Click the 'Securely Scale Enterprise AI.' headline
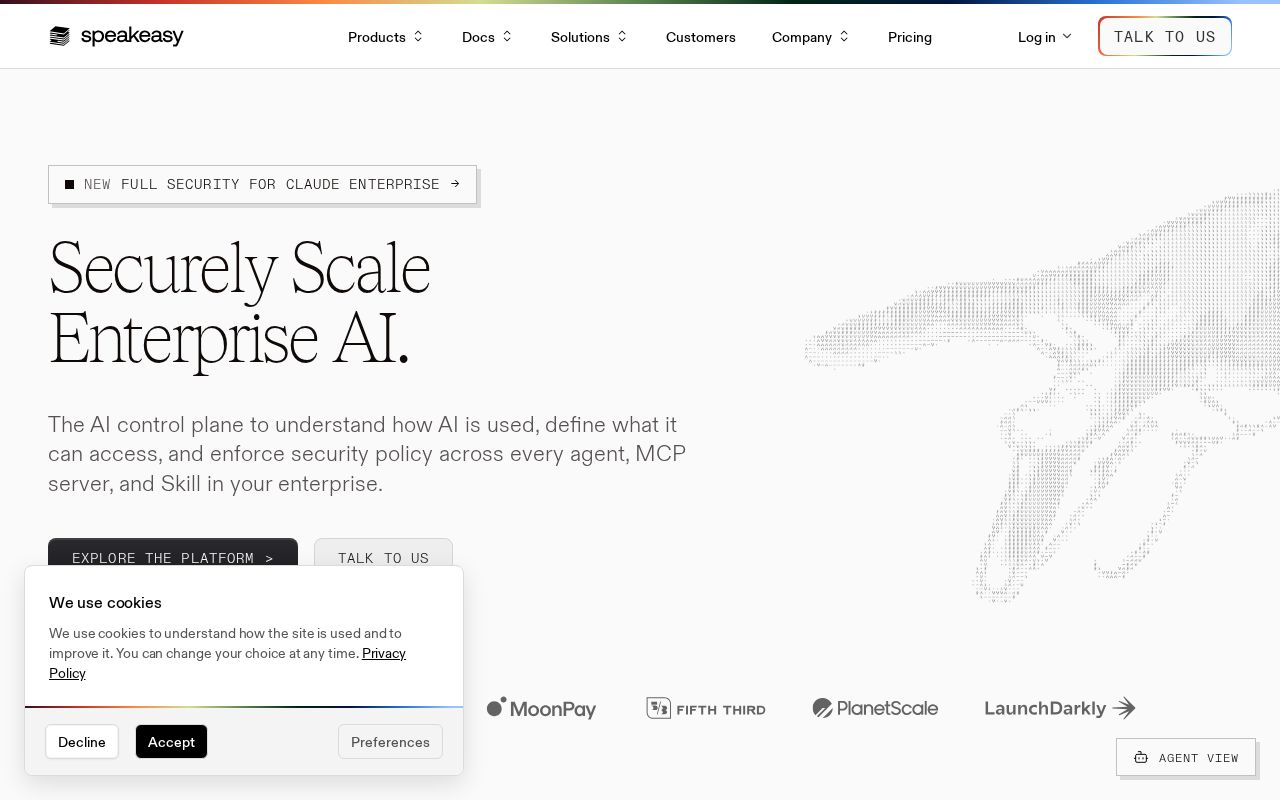 [239, 303]
